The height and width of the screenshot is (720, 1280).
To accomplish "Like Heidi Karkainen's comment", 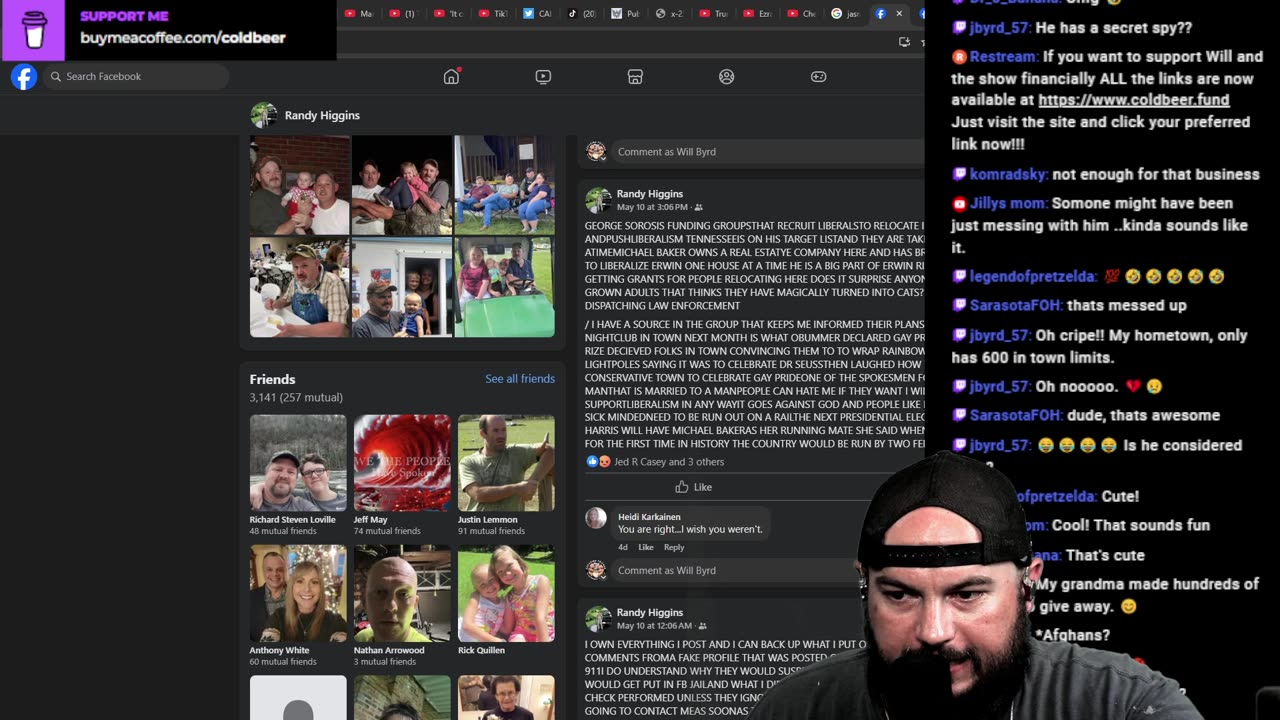I will [646, 547].
